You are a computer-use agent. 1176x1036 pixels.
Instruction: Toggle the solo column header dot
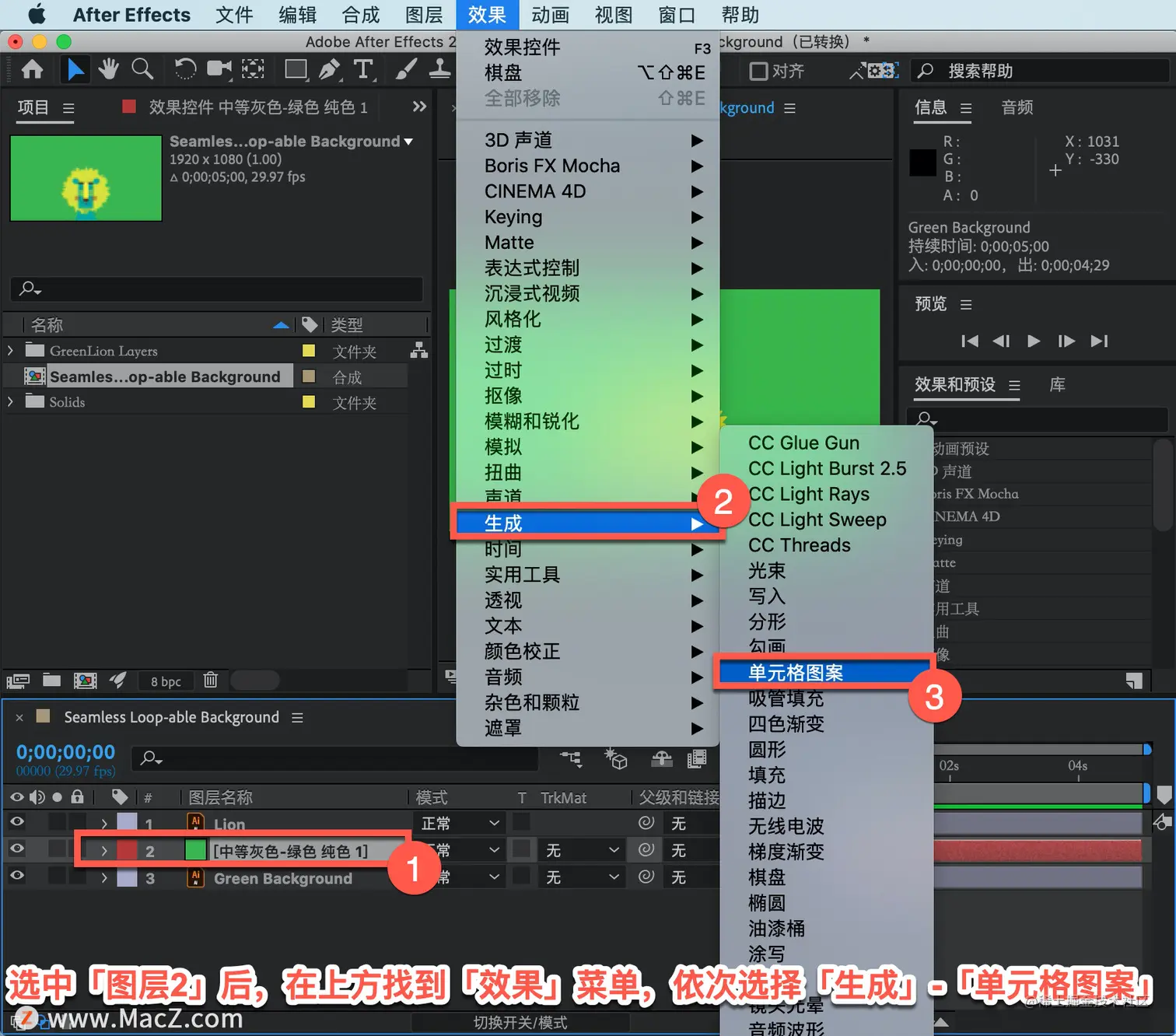coord(57,797)
